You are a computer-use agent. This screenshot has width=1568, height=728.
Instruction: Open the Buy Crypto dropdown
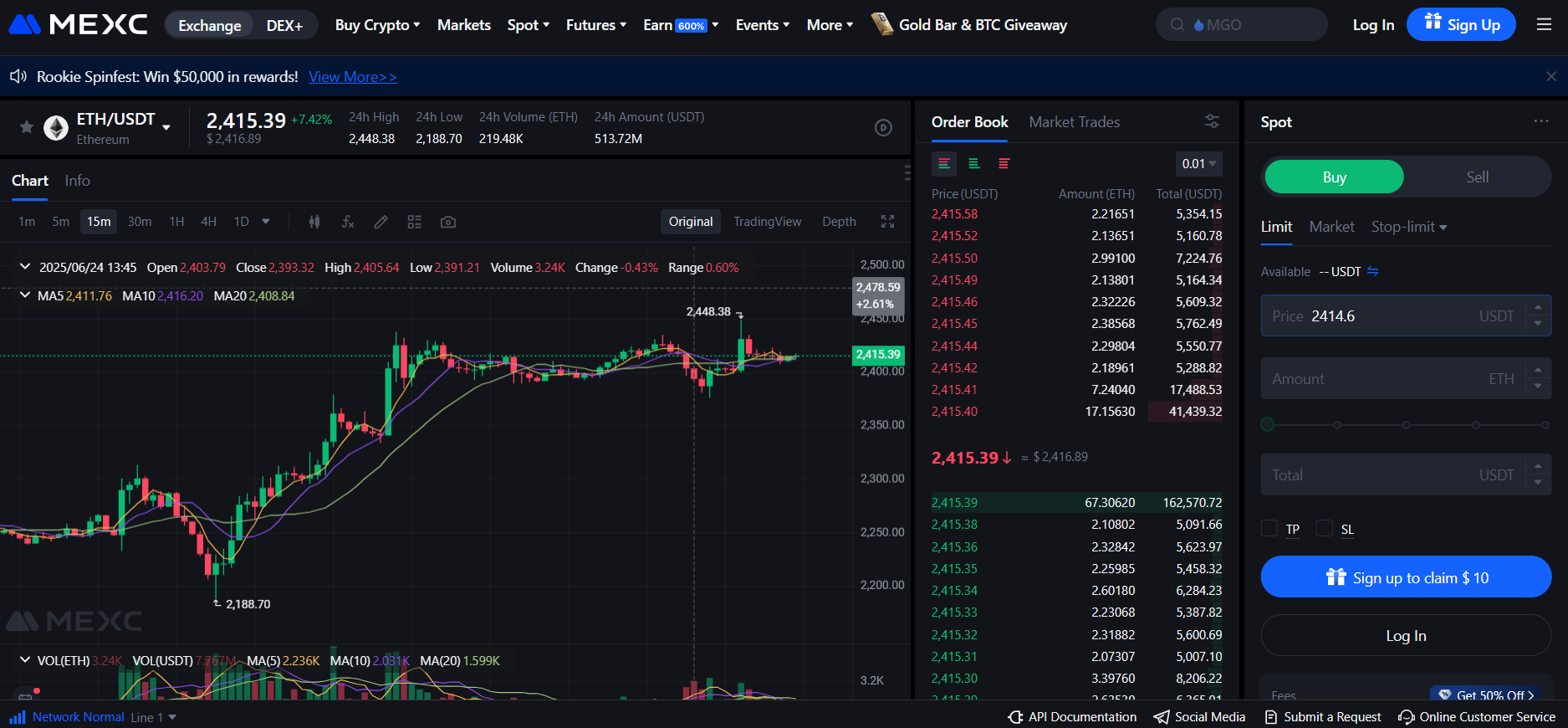377,25
